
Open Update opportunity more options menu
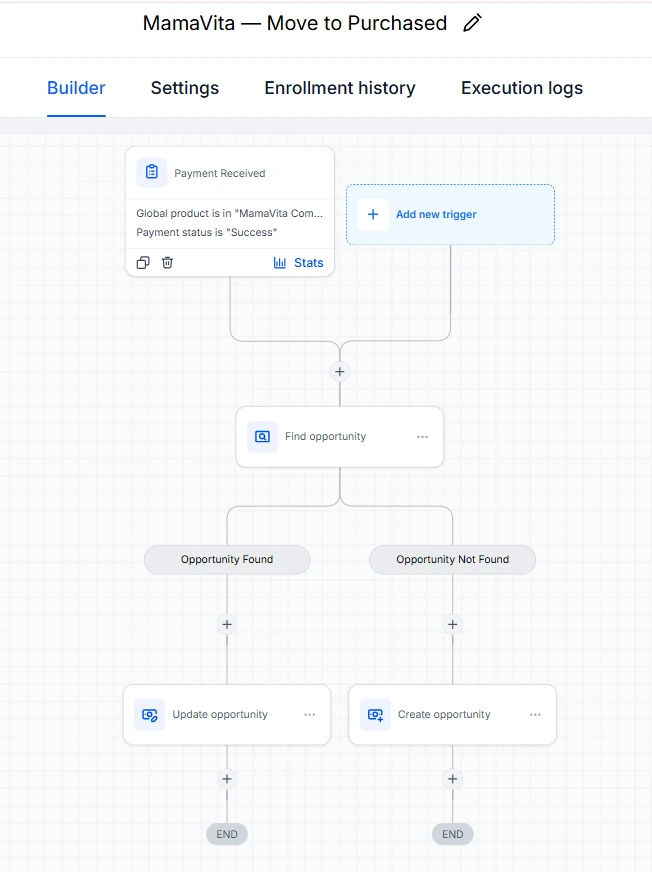coord(310,715)
